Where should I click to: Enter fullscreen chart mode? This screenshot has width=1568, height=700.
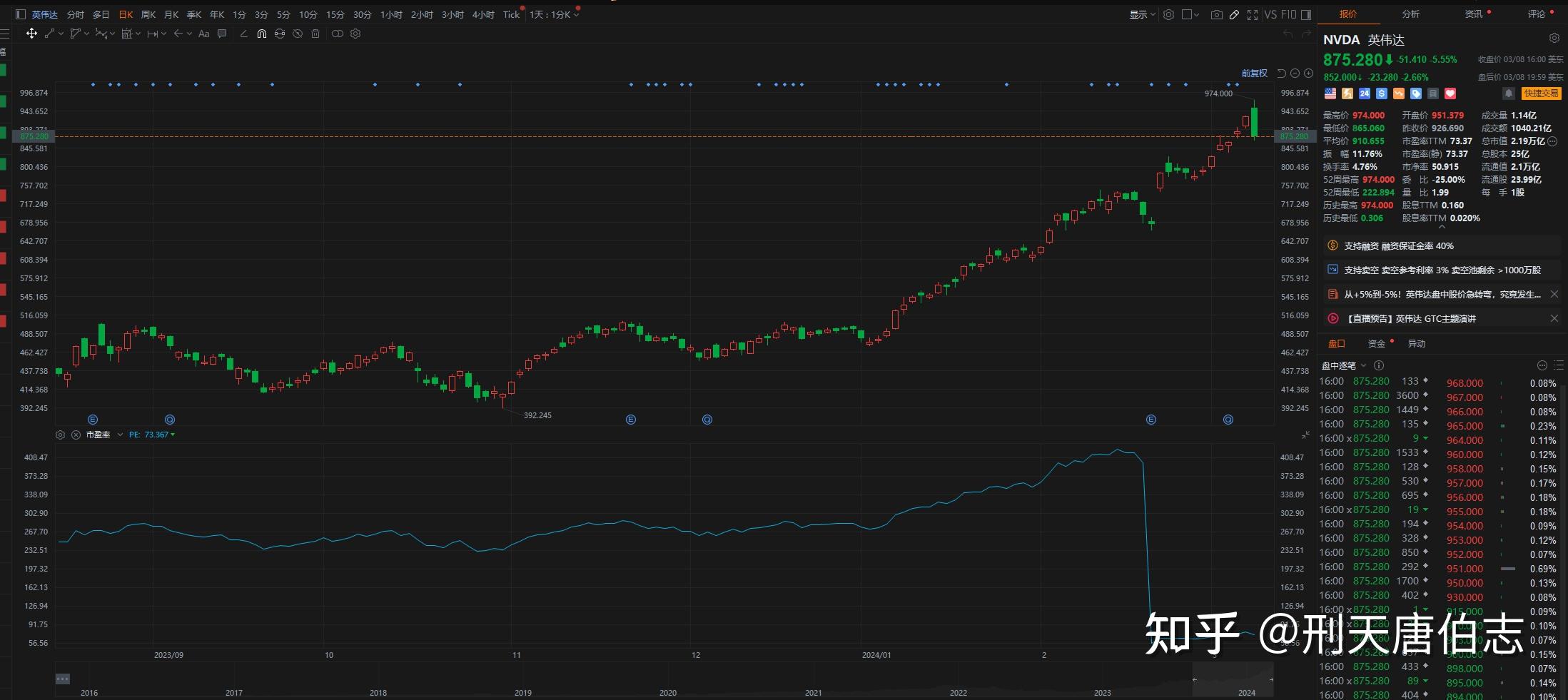(x=1253, y=14)
